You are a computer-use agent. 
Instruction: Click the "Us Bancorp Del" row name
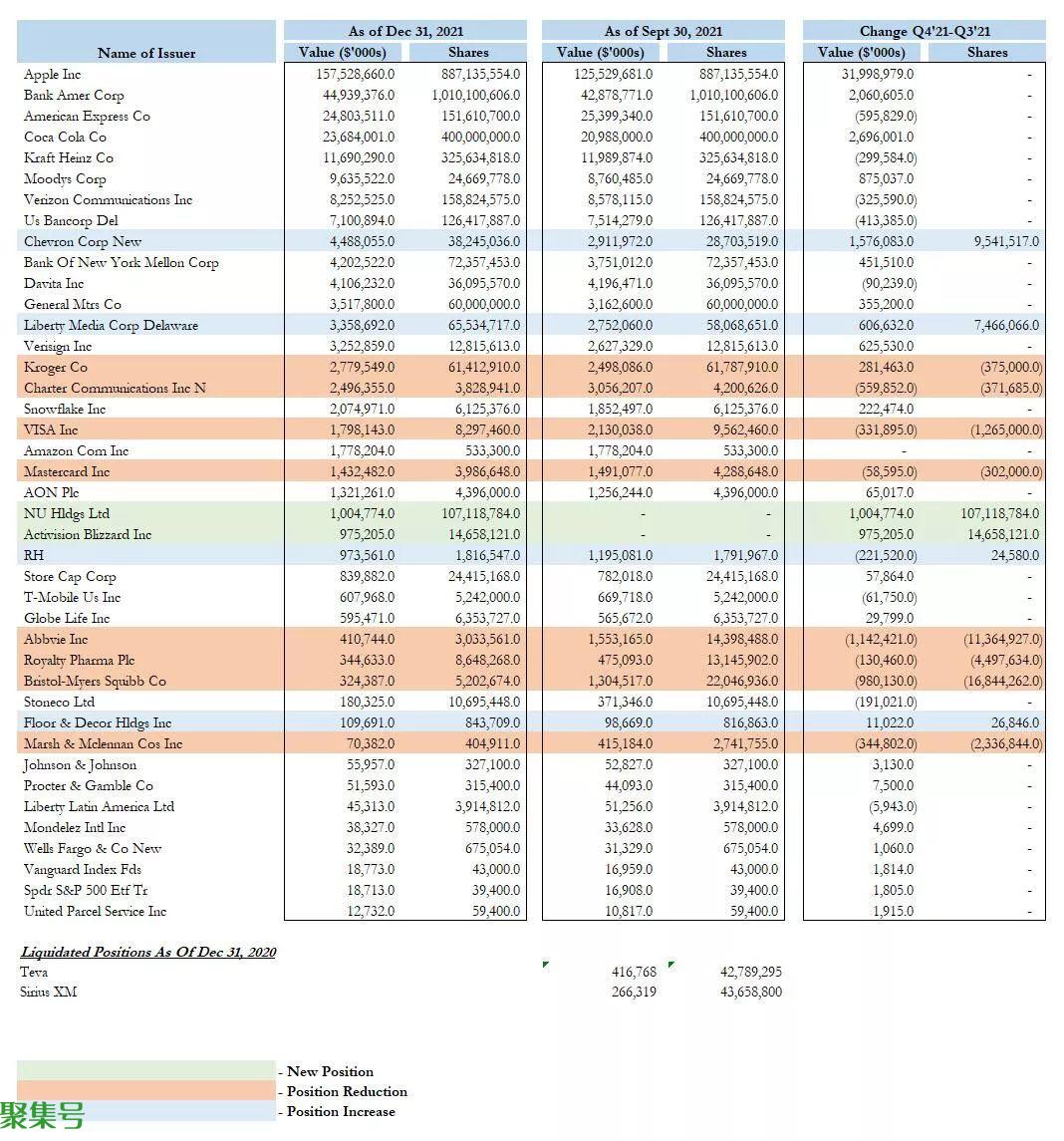[71, 220]
